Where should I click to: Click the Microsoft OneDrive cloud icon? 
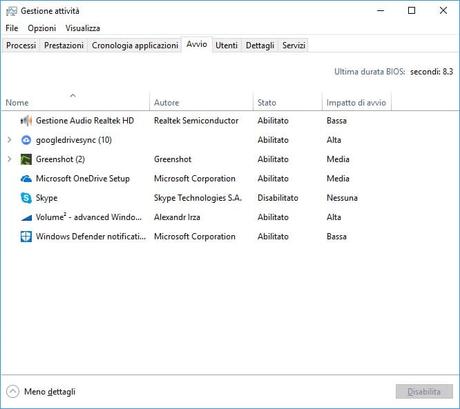(x=26, y=179)
